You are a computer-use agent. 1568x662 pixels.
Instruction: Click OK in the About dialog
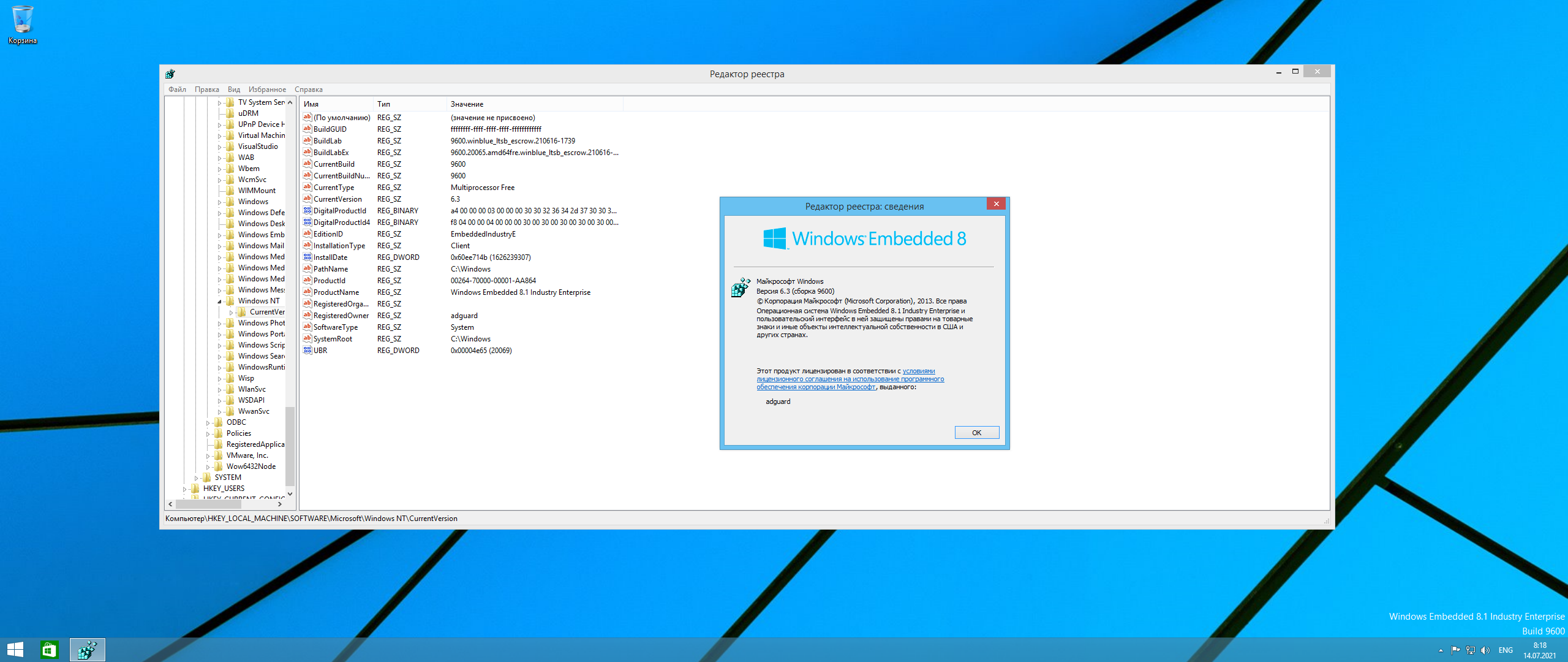977,433
